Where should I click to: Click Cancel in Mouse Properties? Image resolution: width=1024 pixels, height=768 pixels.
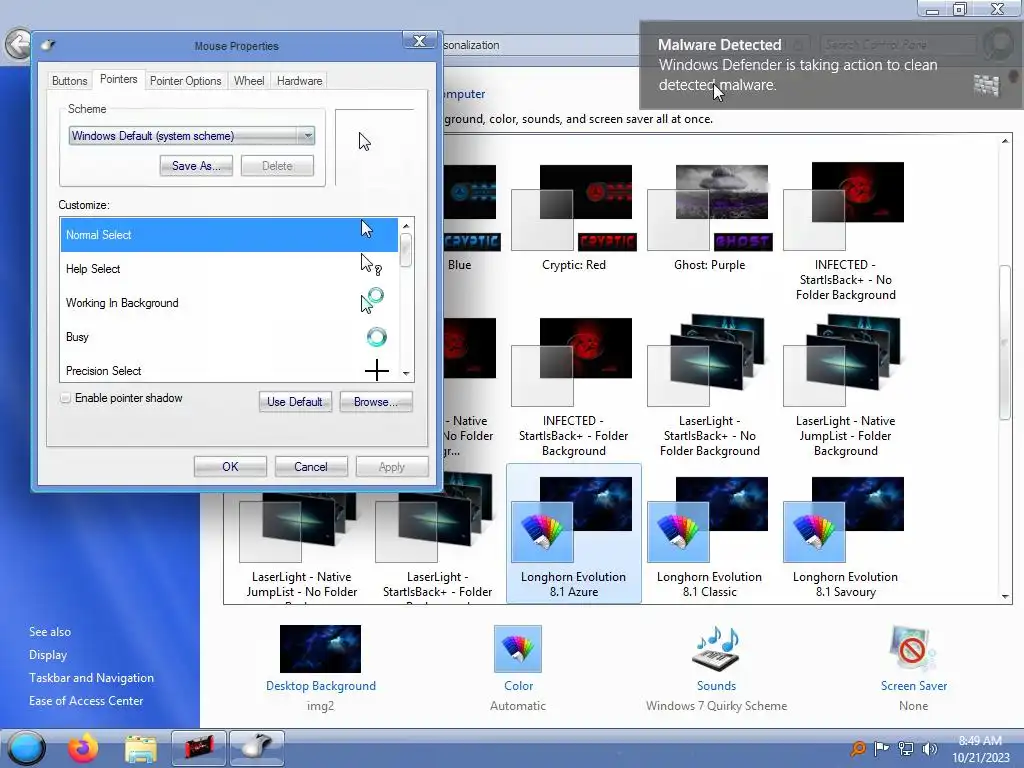(311, 467)
